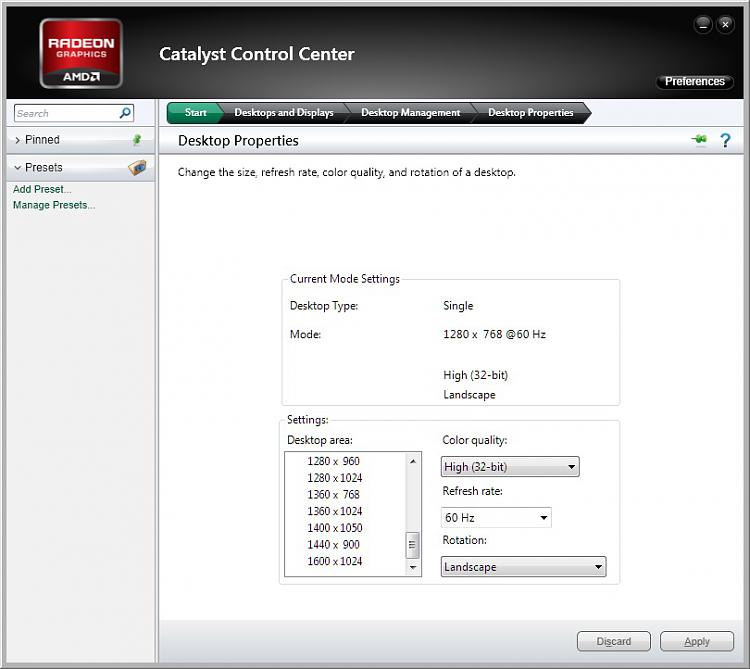Go to Desktop Management breadcrumb
This screenshot has height=669, width=750.
coord(410,113)
